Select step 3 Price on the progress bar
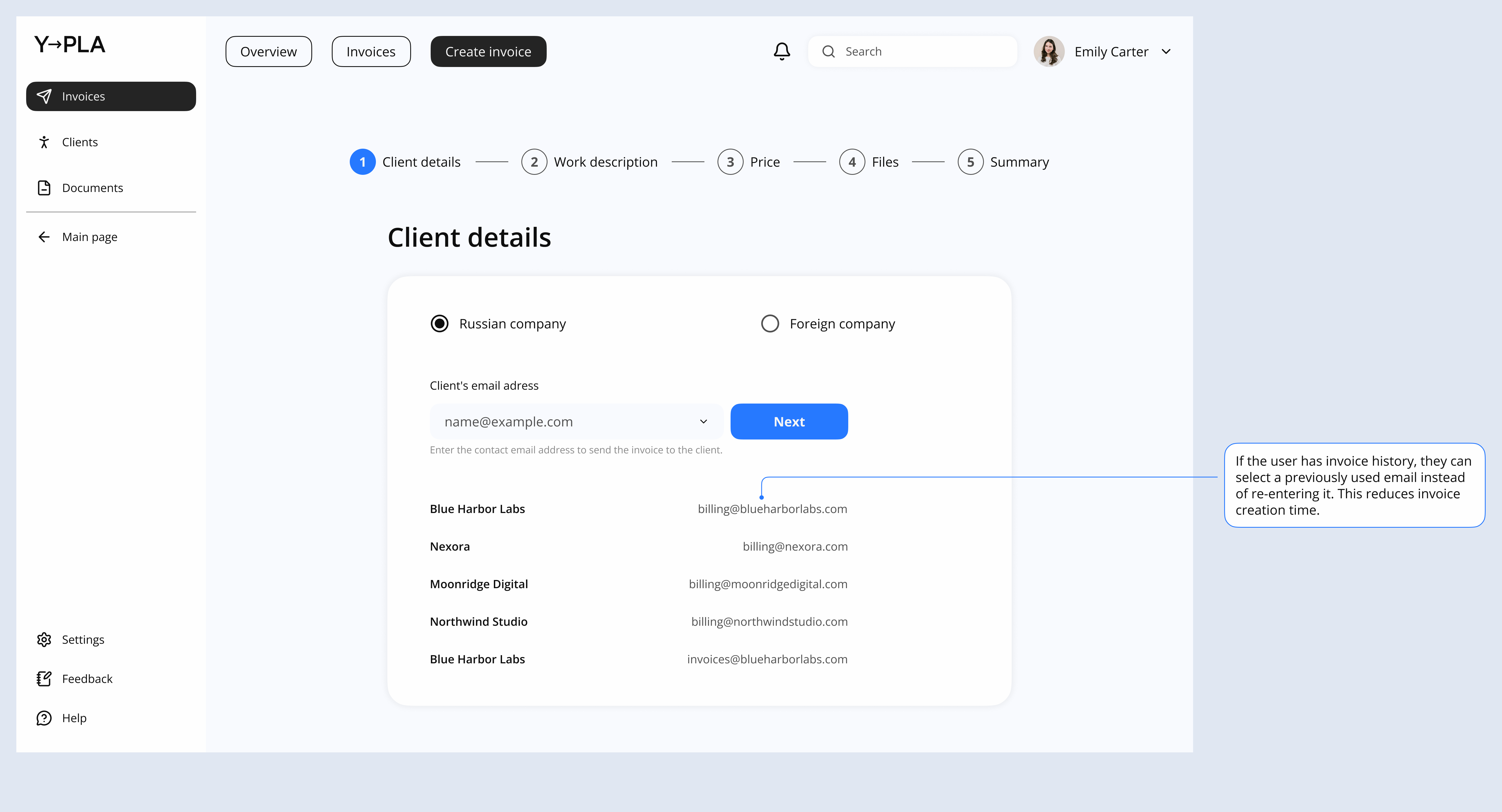 tap(730, 161)
